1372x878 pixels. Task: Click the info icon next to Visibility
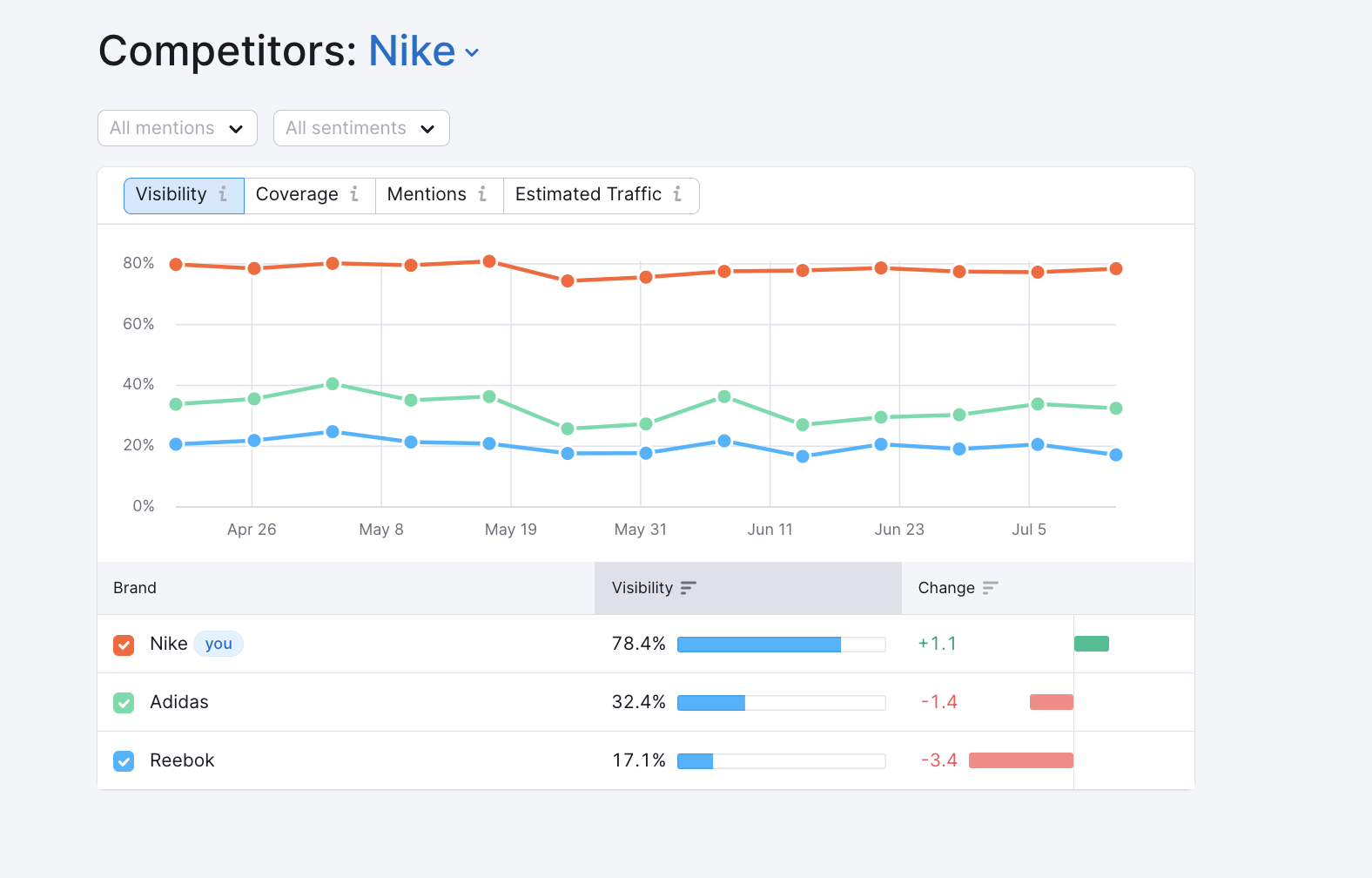click(x=223, y=194)
